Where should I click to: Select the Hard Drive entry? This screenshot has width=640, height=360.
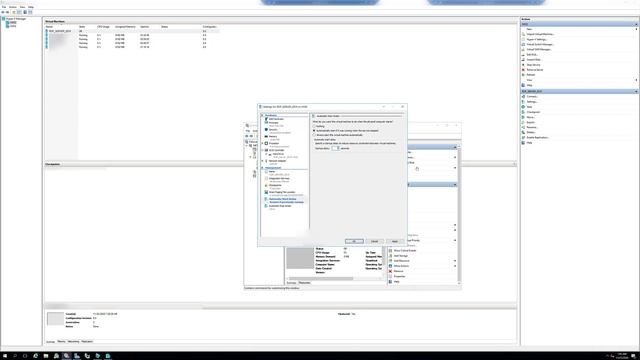(278, 154)
